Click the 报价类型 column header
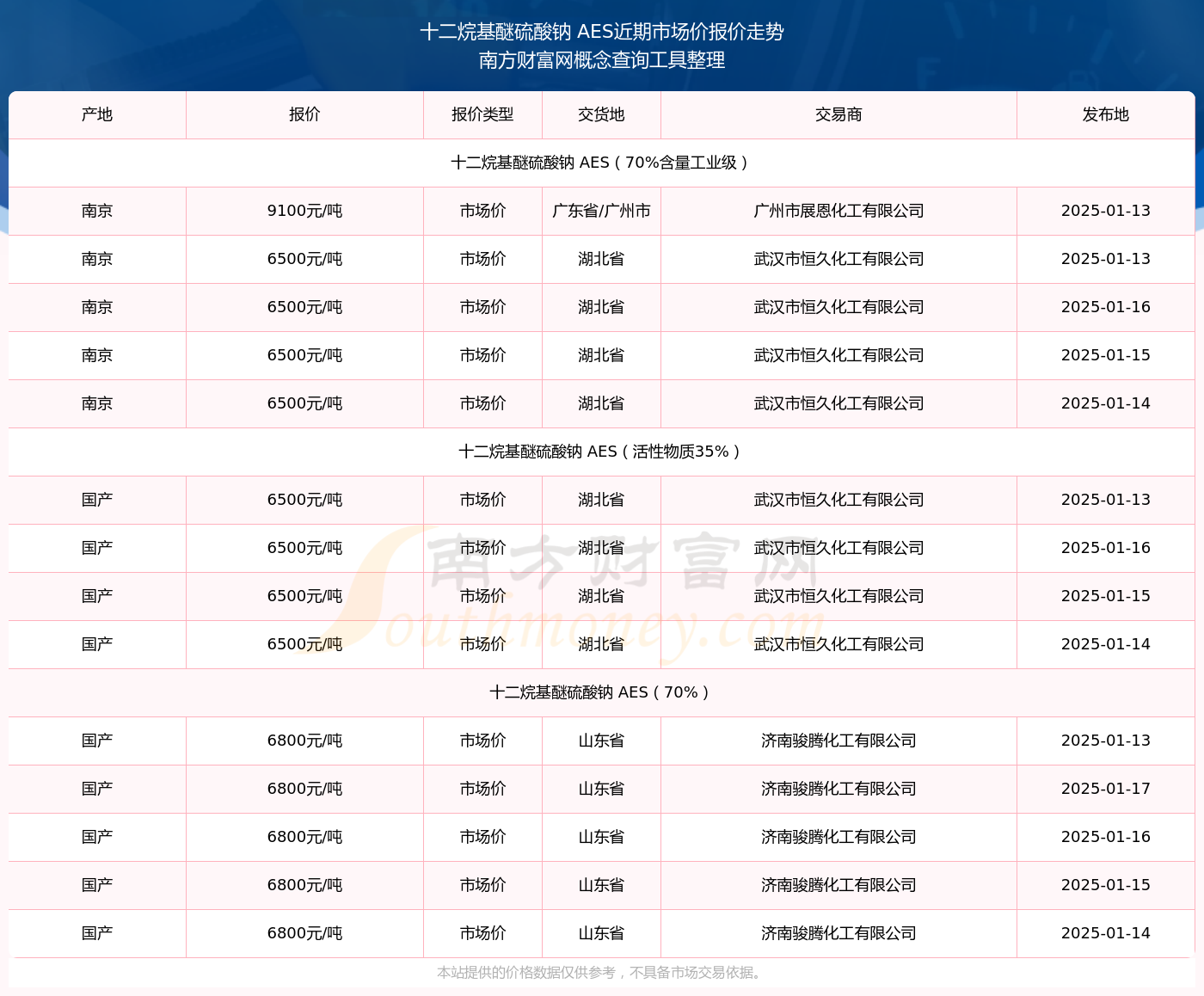 (x=482, y=114)
